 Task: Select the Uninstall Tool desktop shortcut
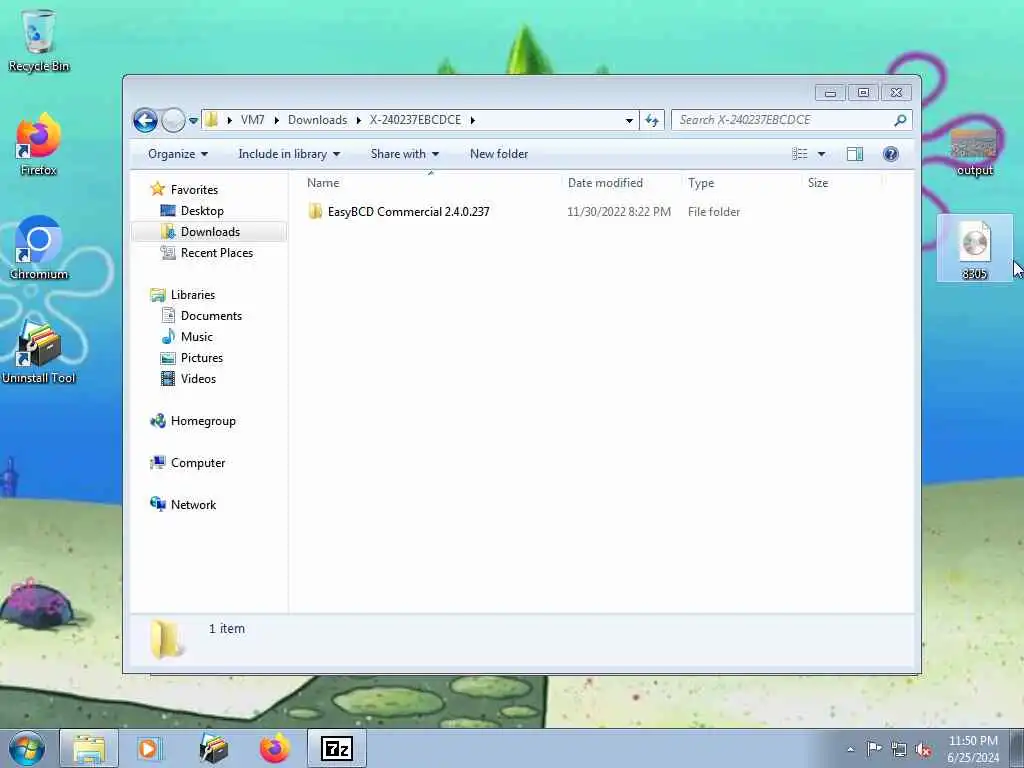tap(39, 353)
